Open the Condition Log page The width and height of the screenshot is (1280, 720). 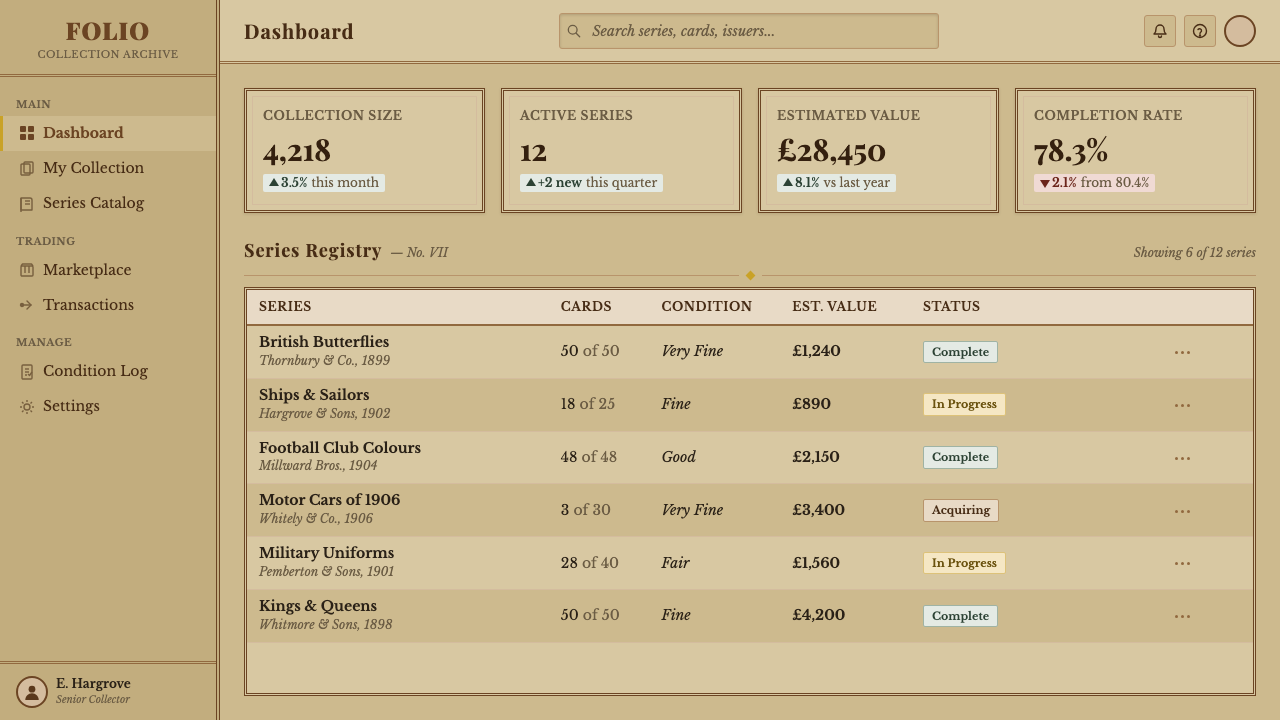click(x=108, y=371)
